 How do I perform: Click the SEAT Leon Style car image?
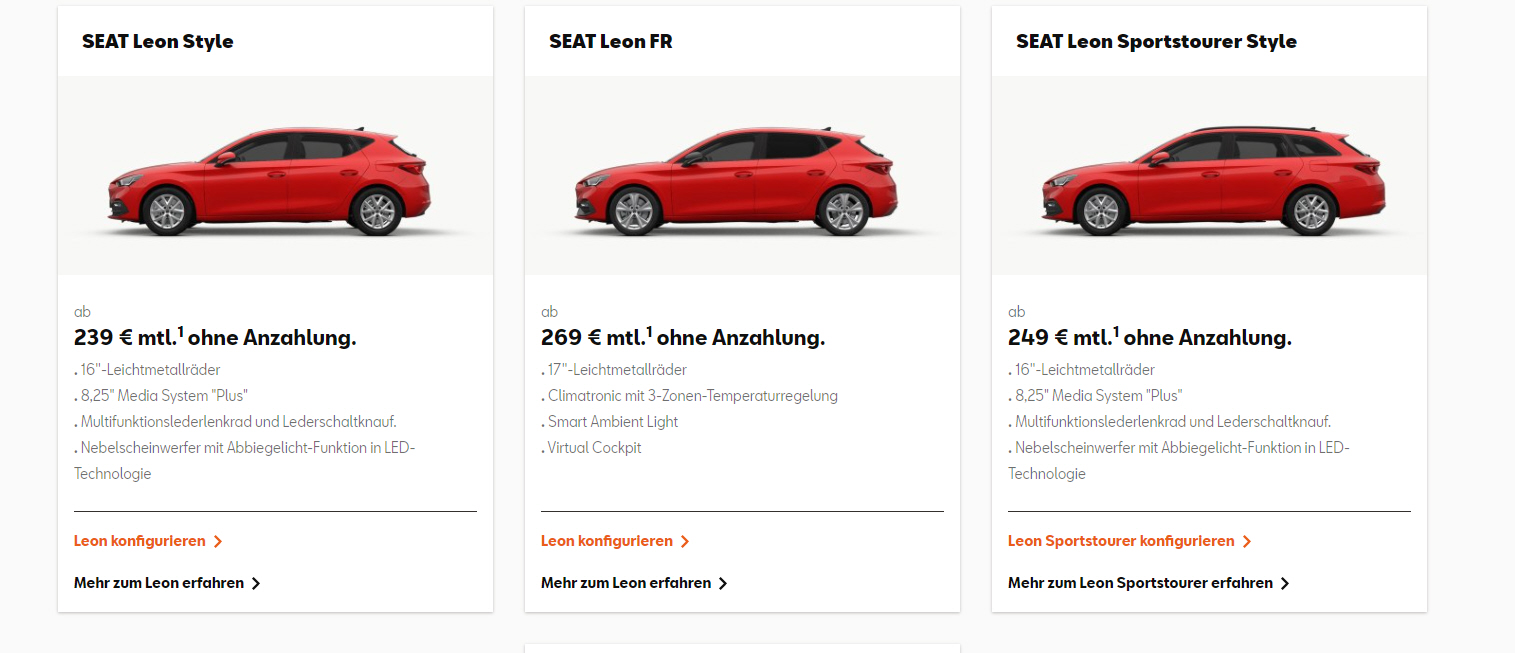tap(275, 176)
